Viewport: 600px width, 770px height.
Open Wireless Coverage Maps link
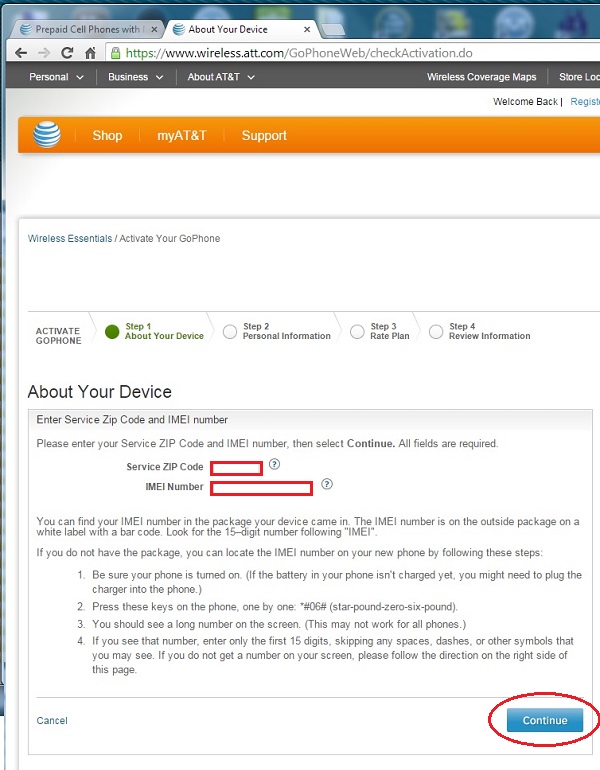(481, 77)
